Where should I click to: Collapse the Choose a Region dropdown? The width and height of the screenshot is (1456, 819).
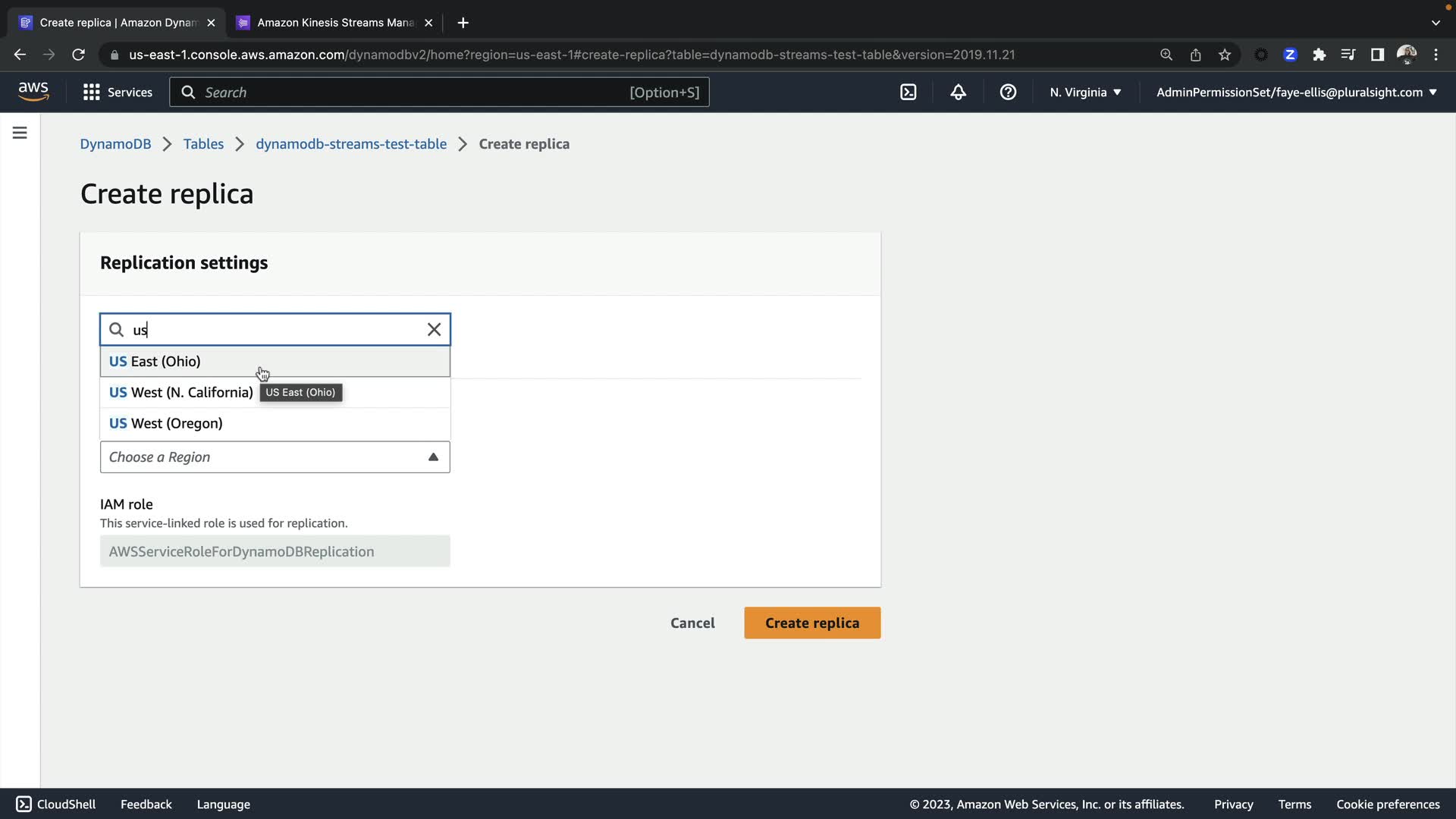[433, 457]
